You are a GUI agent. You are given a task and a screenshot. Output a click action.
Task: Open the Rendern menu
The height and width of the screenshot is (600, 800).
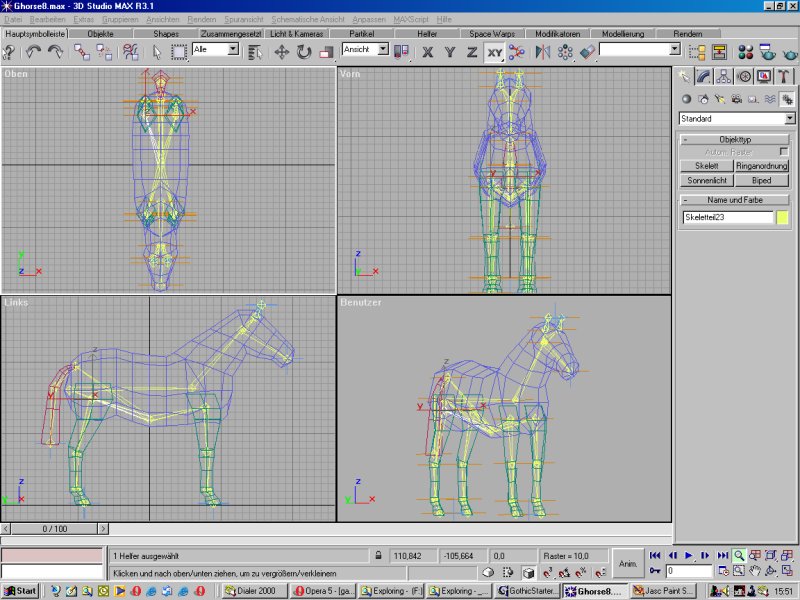[x=201, y=19]
